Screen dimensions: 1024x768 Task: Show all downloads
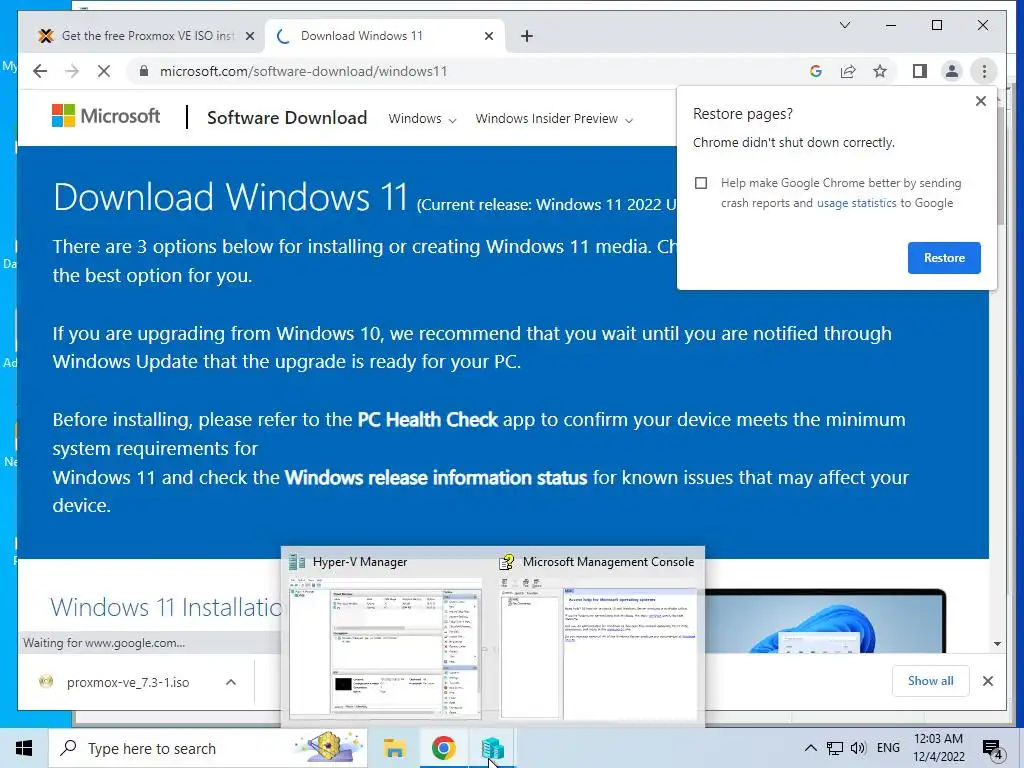tap(930, 681)
